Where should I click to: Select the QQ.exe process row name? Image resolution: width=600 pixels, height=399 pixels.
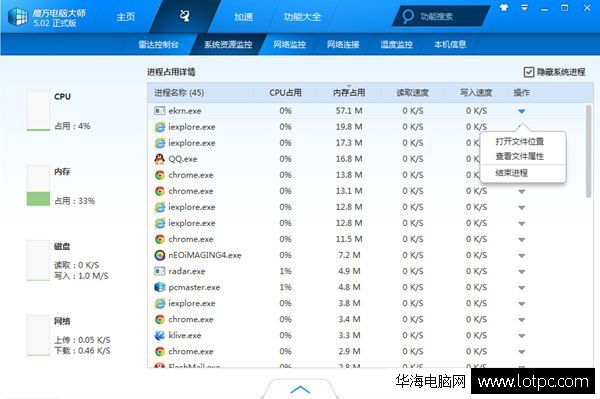click(183, 159)
